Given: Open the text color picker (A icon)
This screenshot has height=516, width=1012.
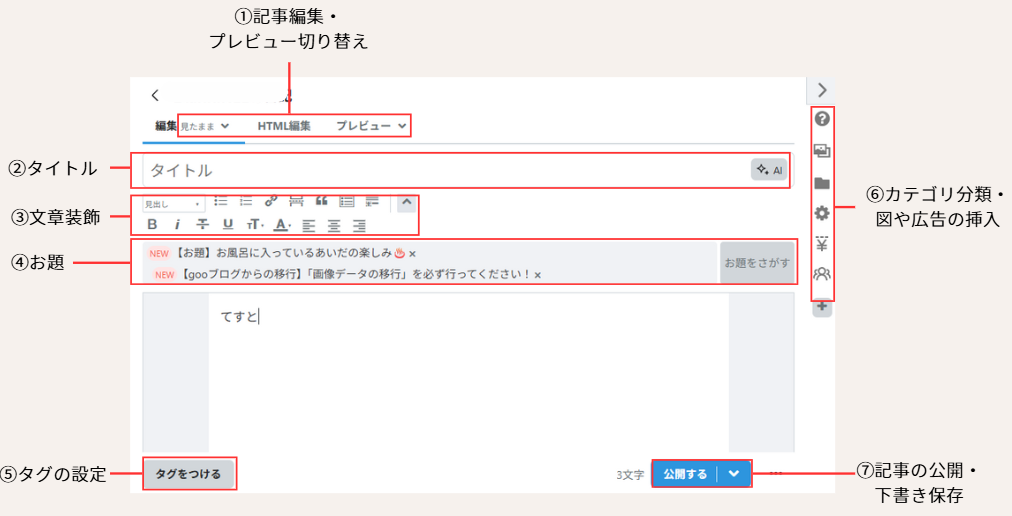Looking at the screenshot, I should click(282, 224).
